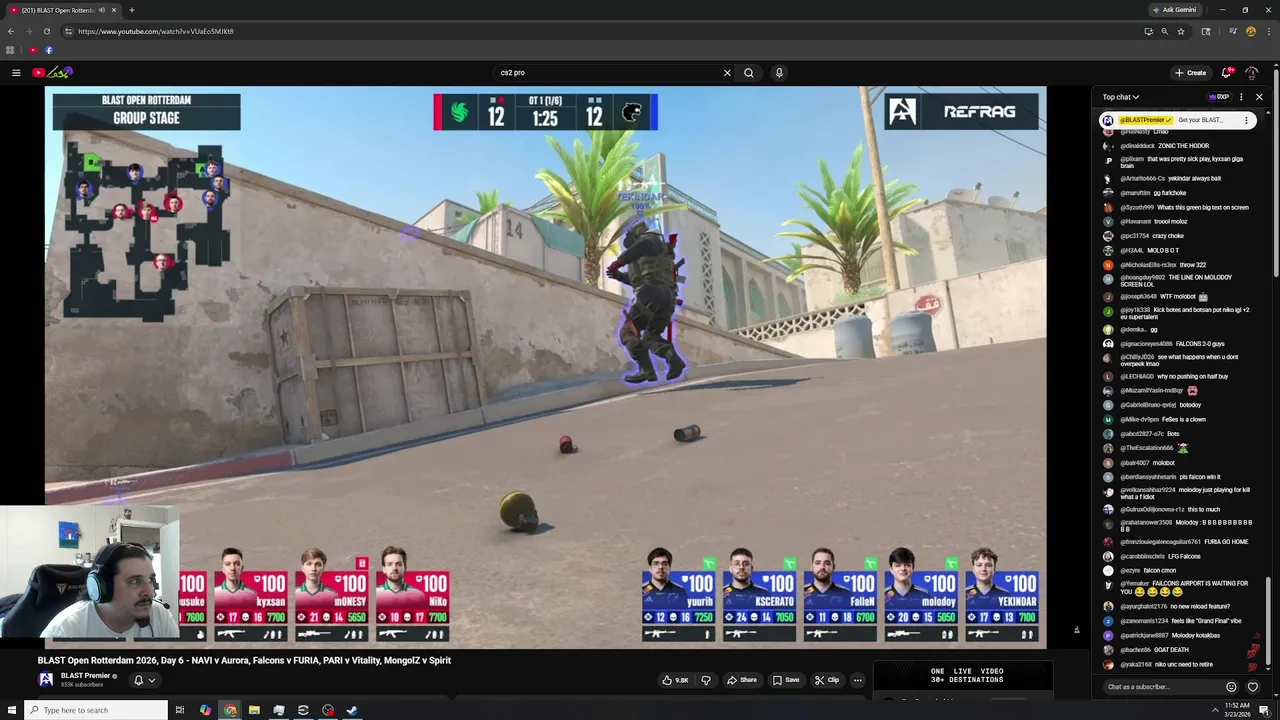
Task: Install app icon in address bar
Action: pyautogui.click(x=1148, y=31)
